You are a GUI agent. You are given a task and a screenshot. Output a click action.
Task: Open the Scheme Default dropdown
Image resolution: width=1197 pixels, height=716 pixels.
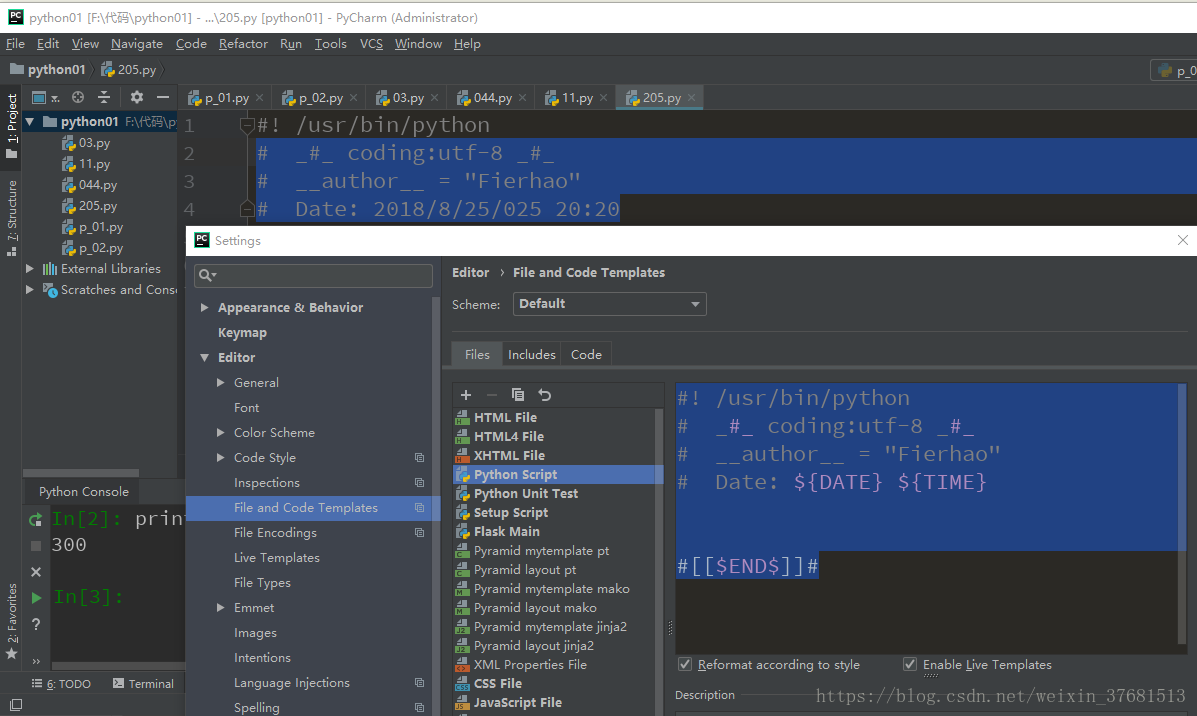click(609, 304)
